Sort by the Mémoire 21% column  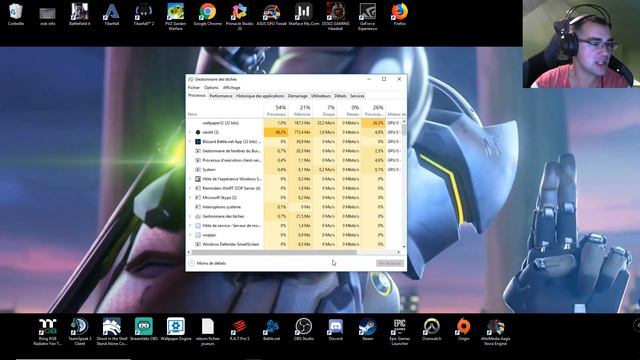tap(301, 110)
